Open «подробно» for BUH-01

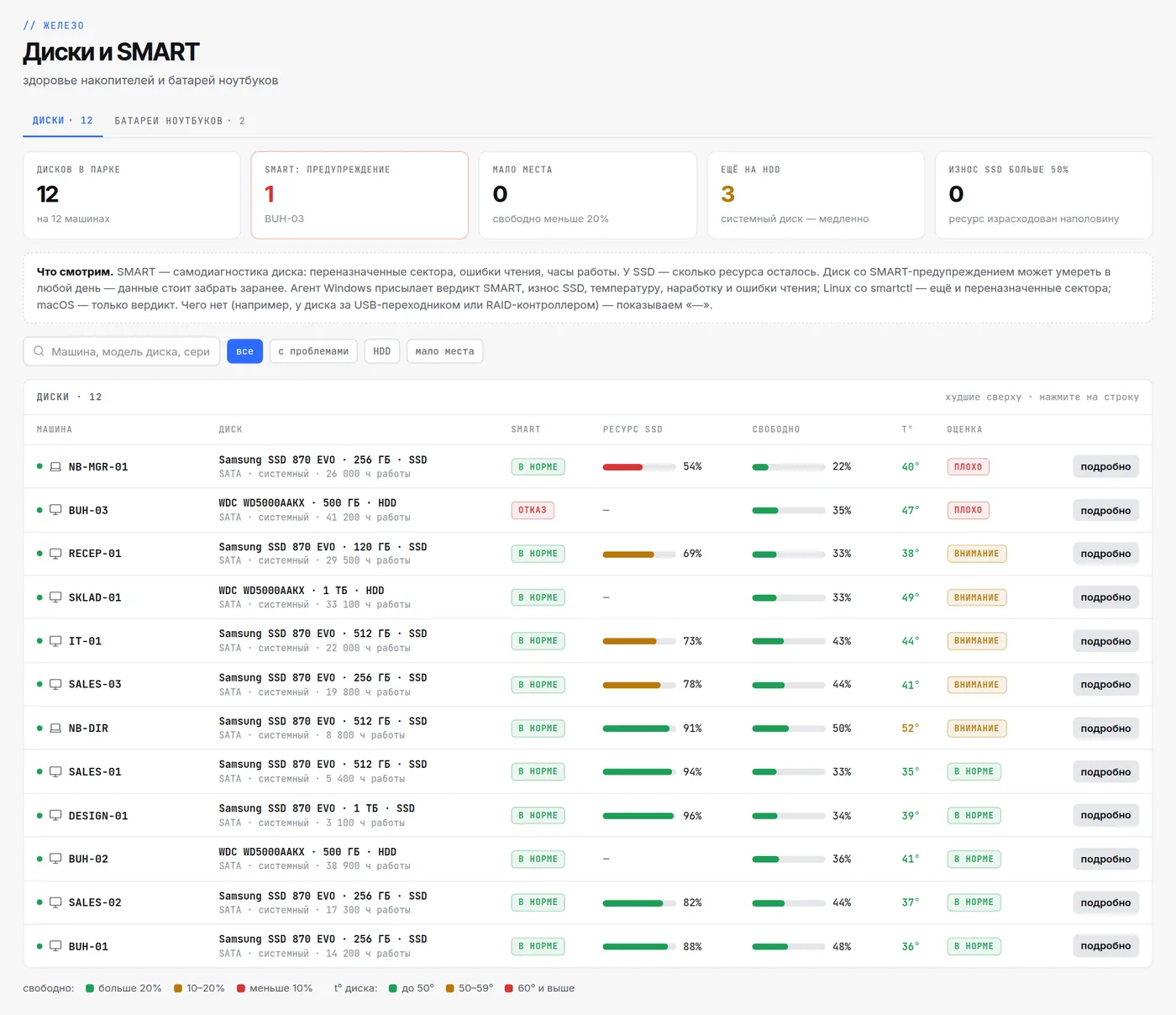1105,946
